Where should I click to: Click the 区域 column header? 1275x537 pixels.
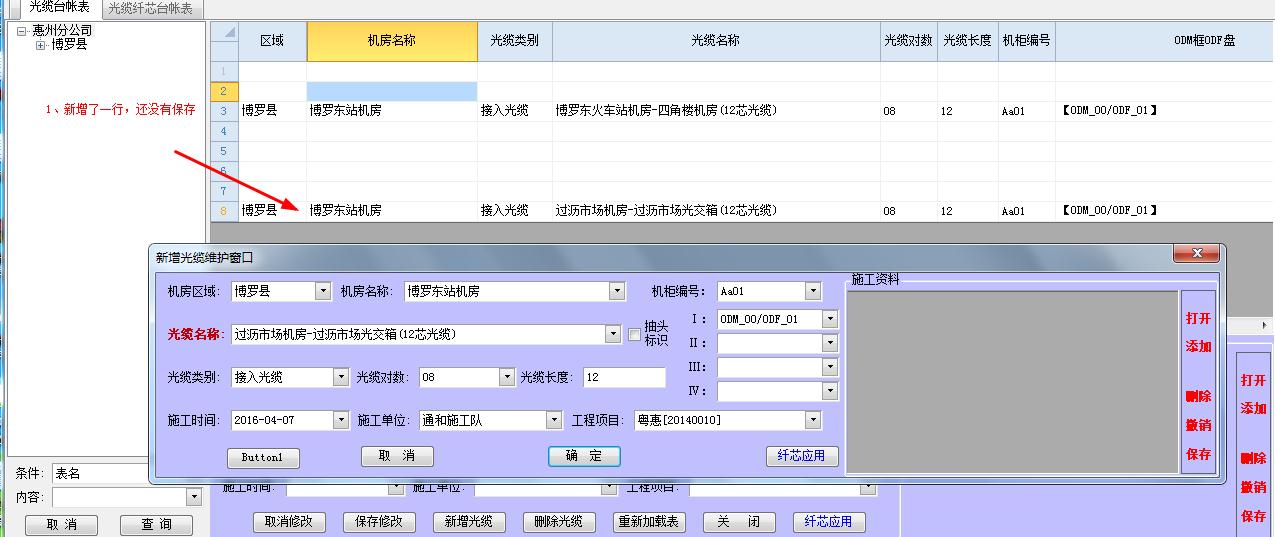pyautogui.click(x=272, y=41)
